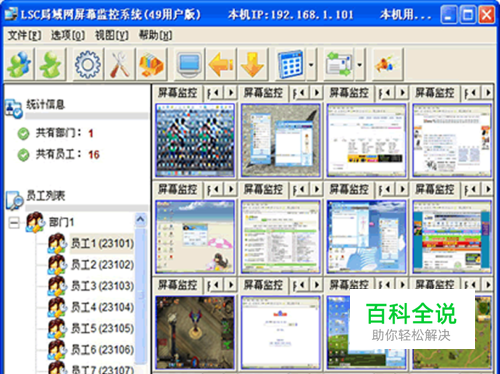Open the icon-filled desktop screen thumbnail
This screenshot has height=374, width=500.
[x=195, y=140]
